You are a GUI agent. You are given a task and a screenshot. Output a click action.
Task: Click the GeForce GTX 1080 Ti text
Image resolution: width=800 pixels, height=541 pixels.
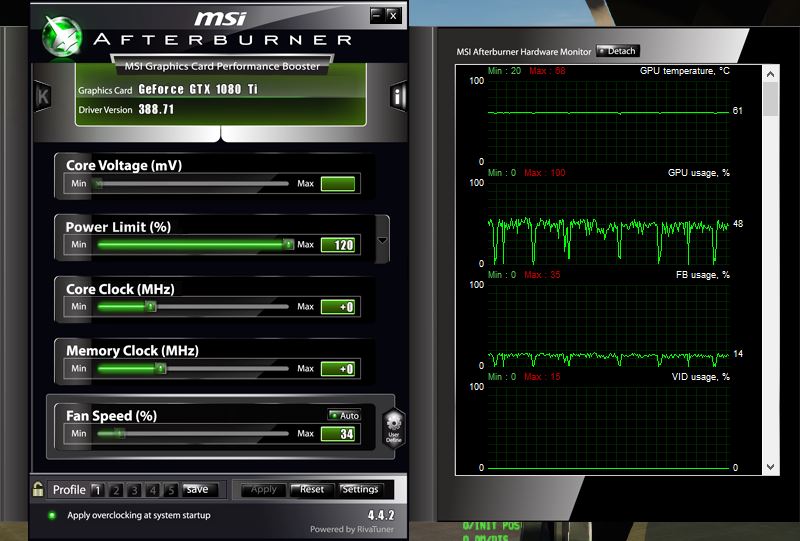click(x=198, y=89)
